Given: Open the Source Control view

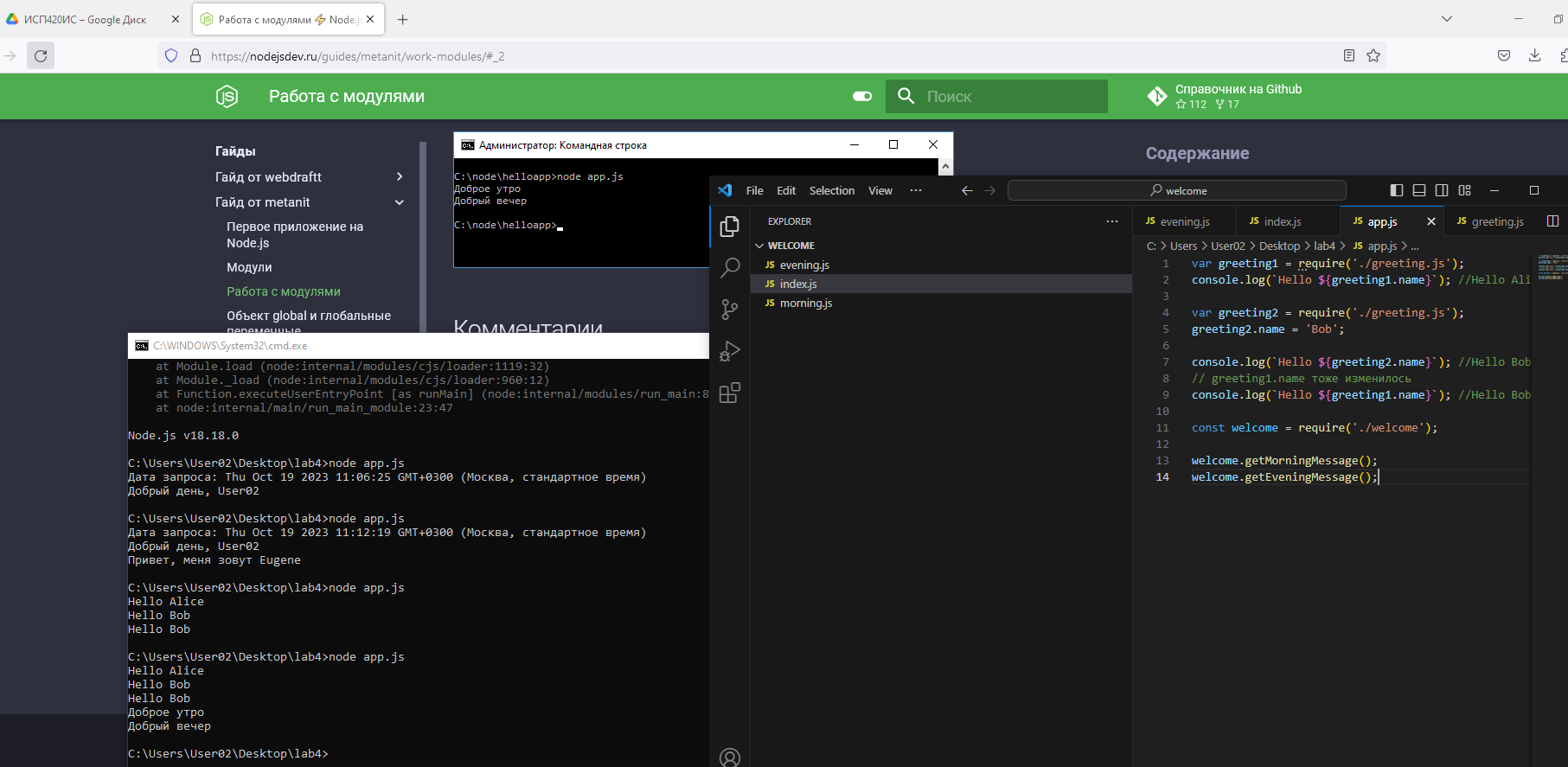Looking at the screenshot, I should pos(730,309).
